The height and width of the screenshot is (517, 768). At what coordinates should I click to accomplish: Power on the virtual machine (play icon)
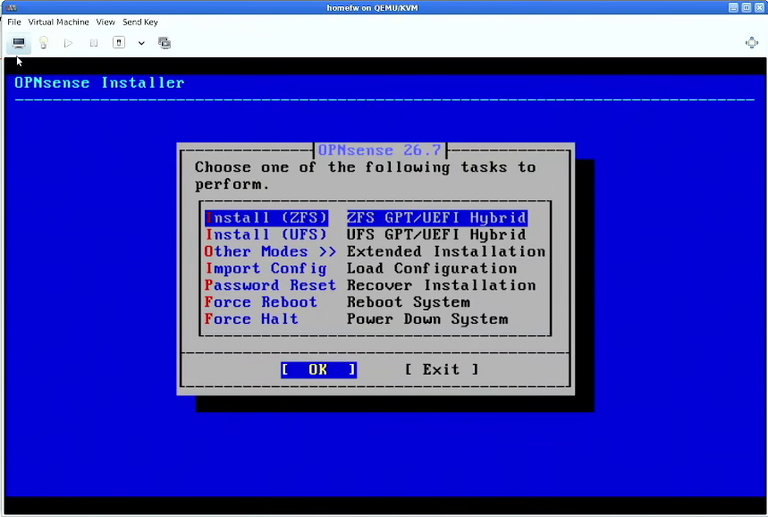(68, 43)
